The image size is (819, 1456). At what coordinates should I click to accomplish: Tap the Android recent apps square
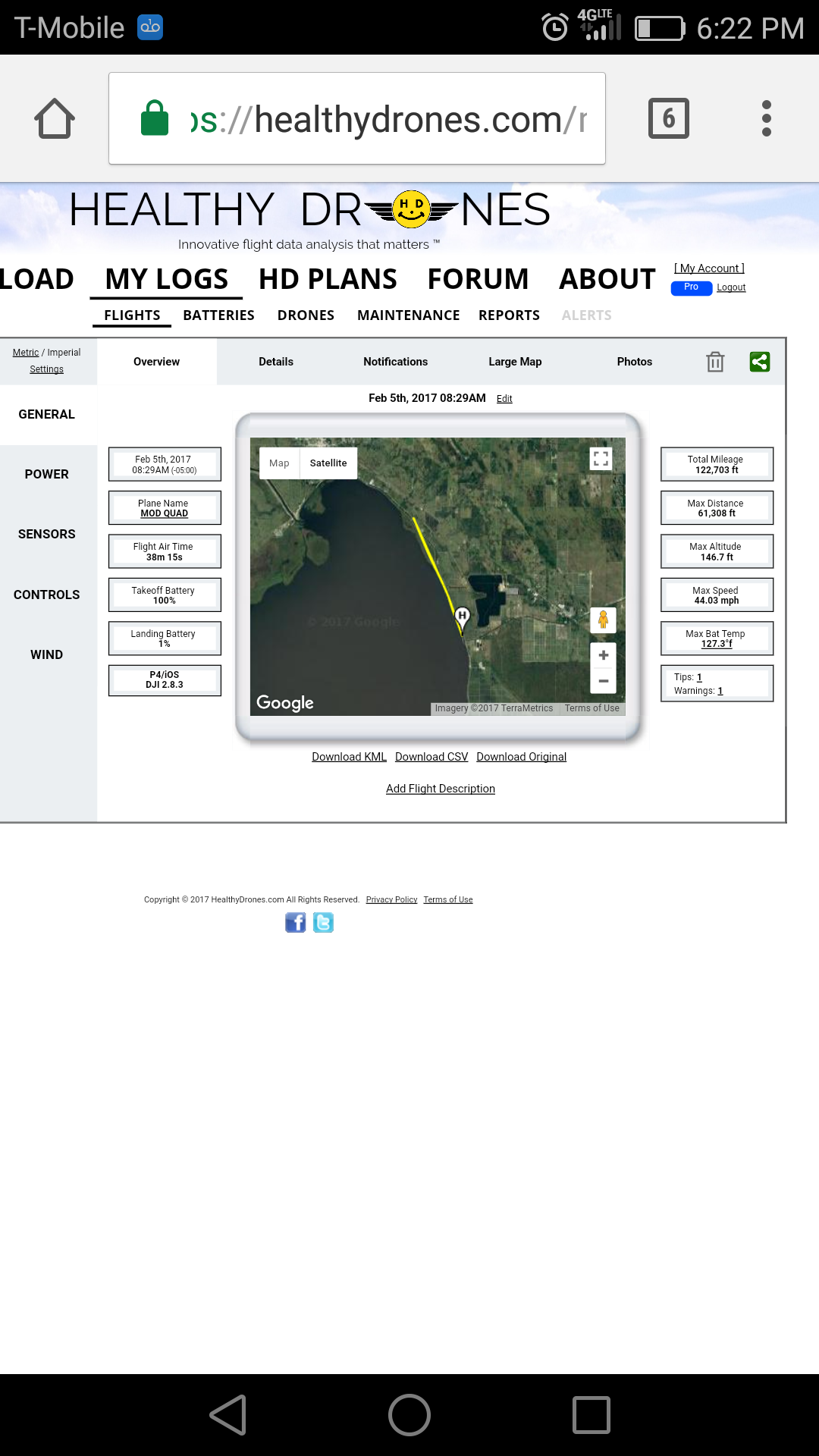pos(591,1415)
